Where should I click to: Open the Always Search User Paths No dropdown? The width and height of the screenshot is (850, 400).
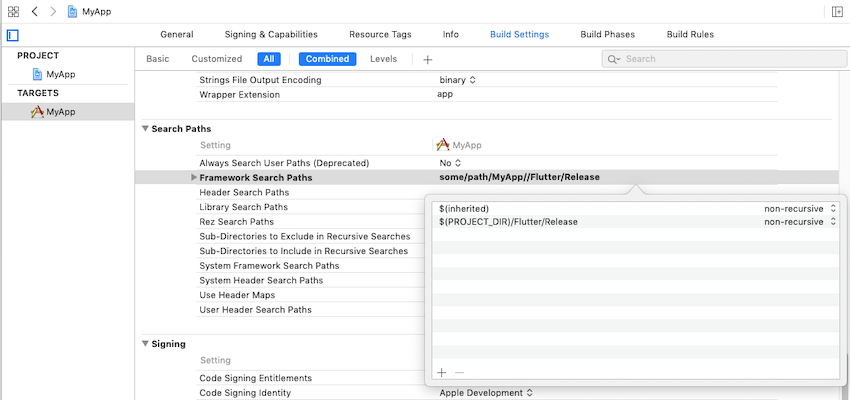tap(450, 163)
